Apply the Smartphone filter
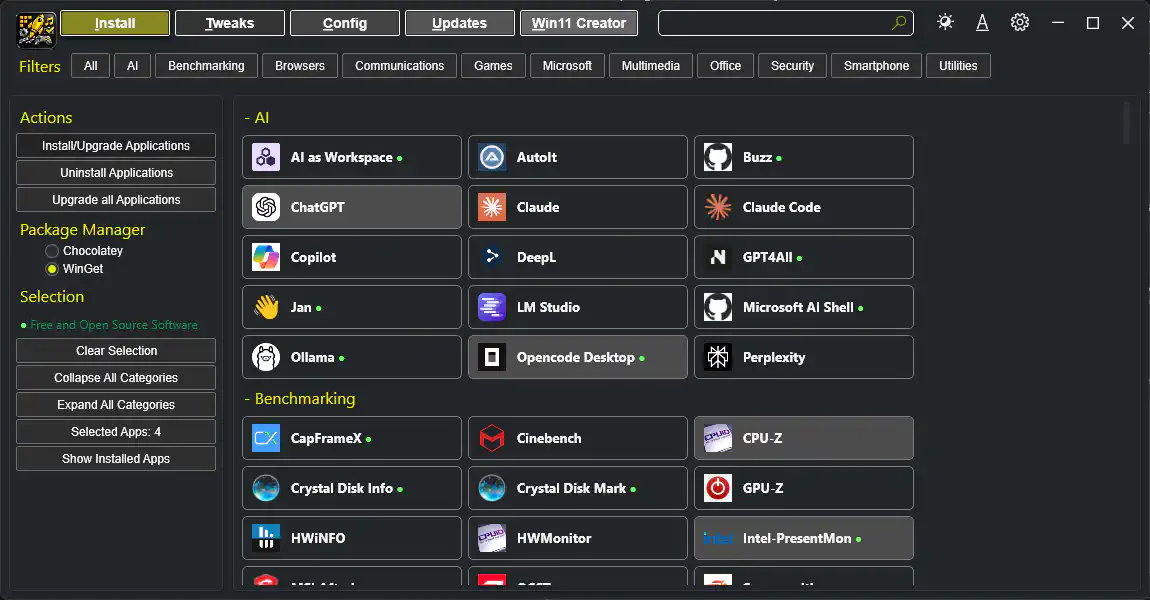This screenshot has height=600, width=1150. click(876, 65)
